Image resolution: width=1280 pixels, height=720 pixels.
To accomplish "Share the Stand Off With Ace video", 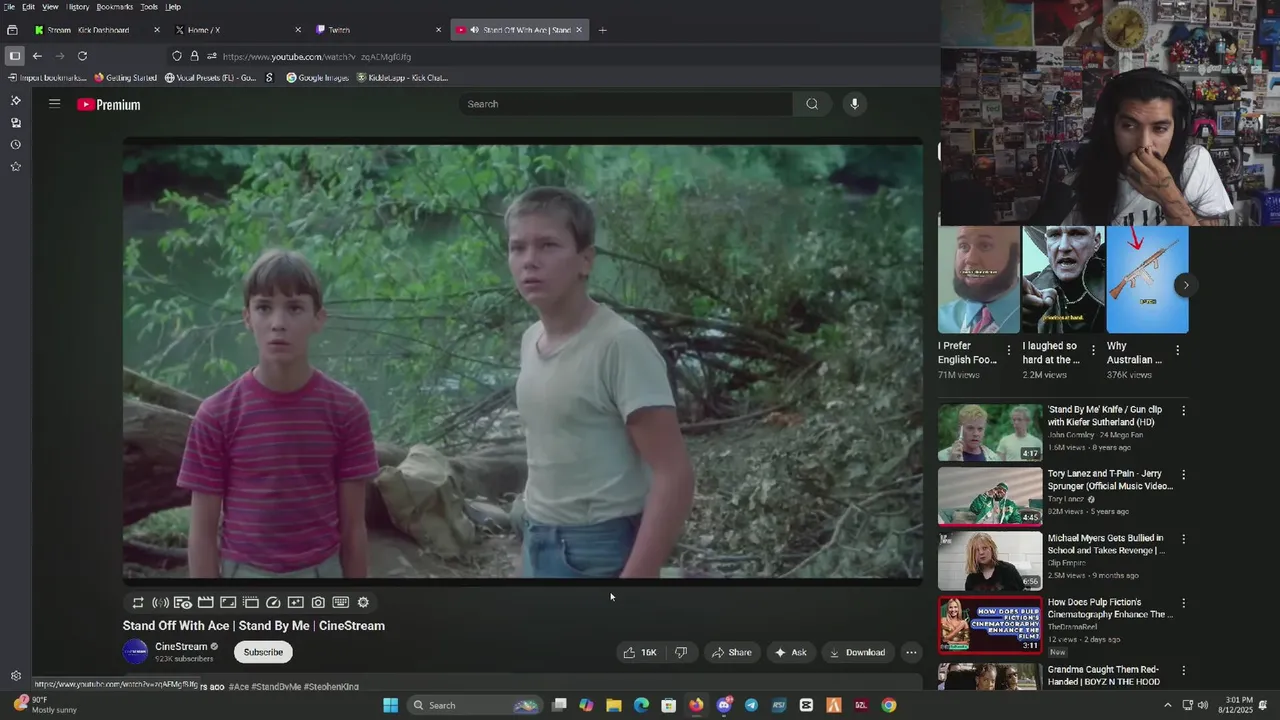I will pyautogui.click(x=731, y=652).
